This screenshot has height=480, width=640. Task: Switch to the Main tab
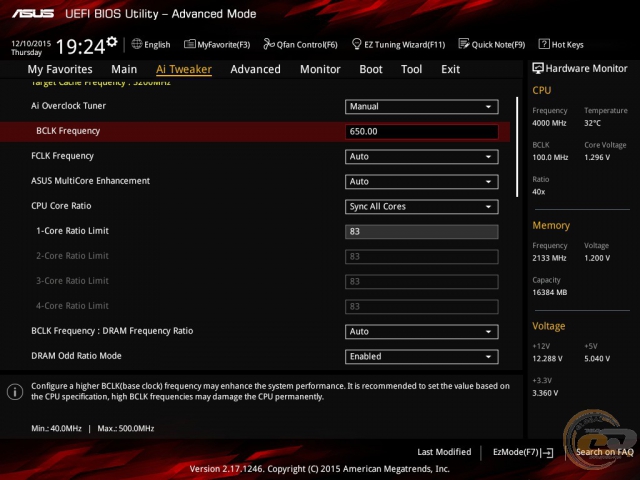pos(124,69)
